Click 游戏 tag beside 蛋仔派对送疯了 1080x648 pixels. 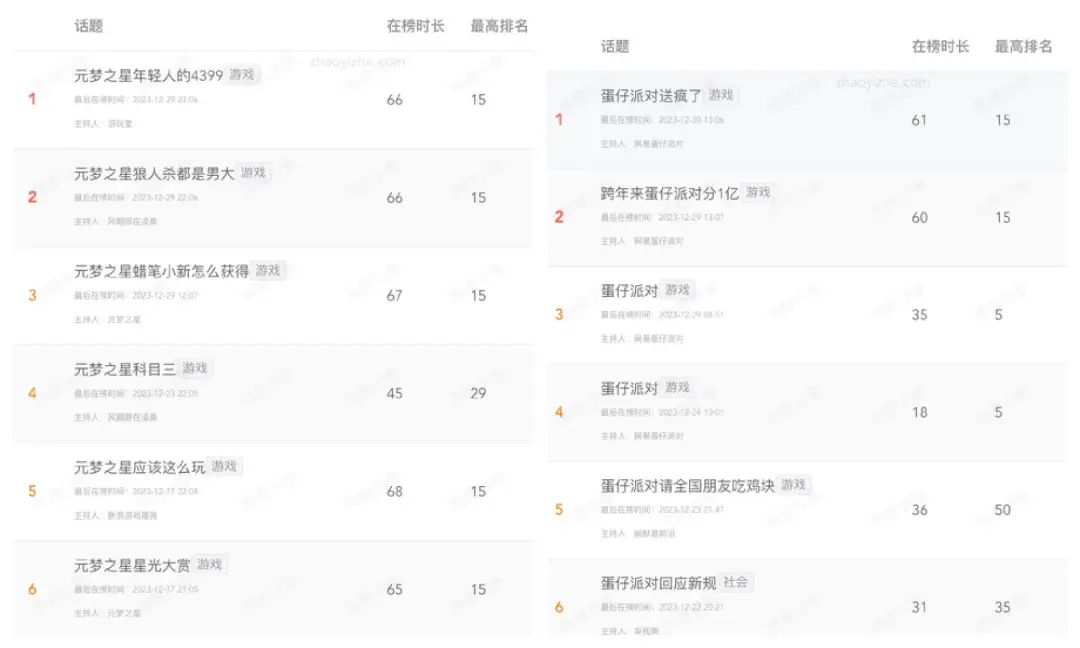[720, 95]
